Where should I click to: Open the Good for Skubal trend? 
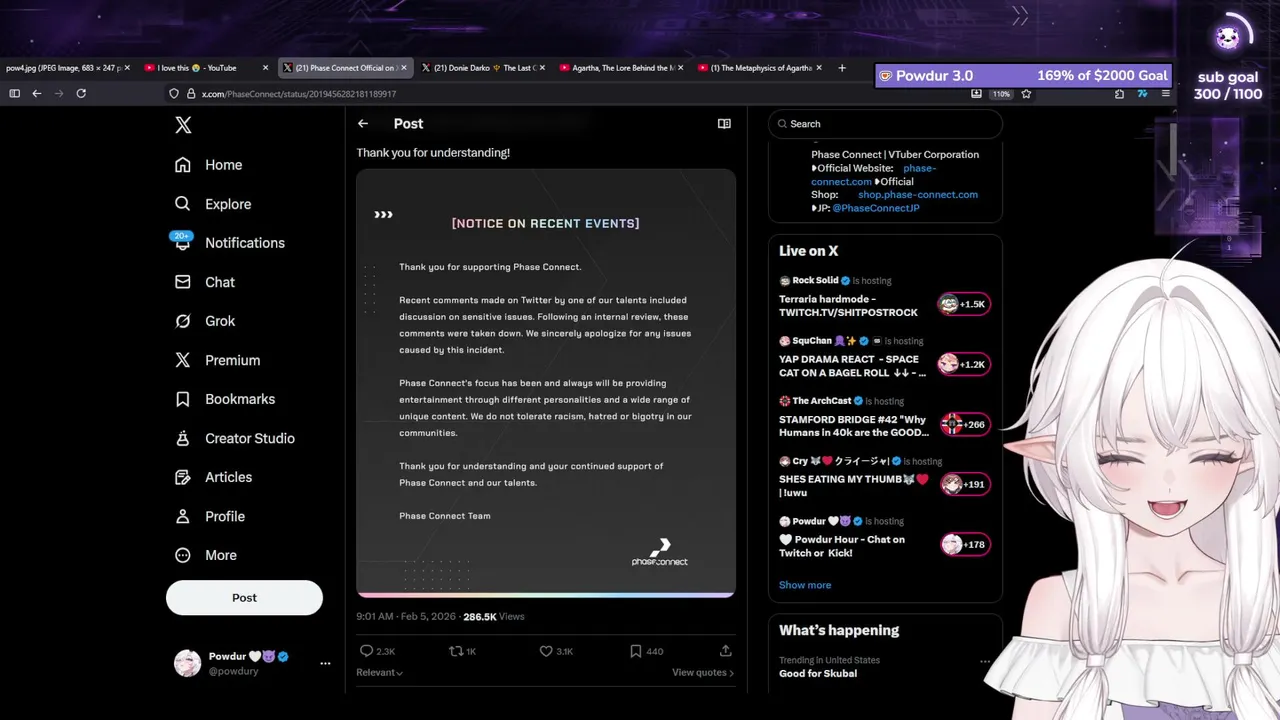pos(818,674)
